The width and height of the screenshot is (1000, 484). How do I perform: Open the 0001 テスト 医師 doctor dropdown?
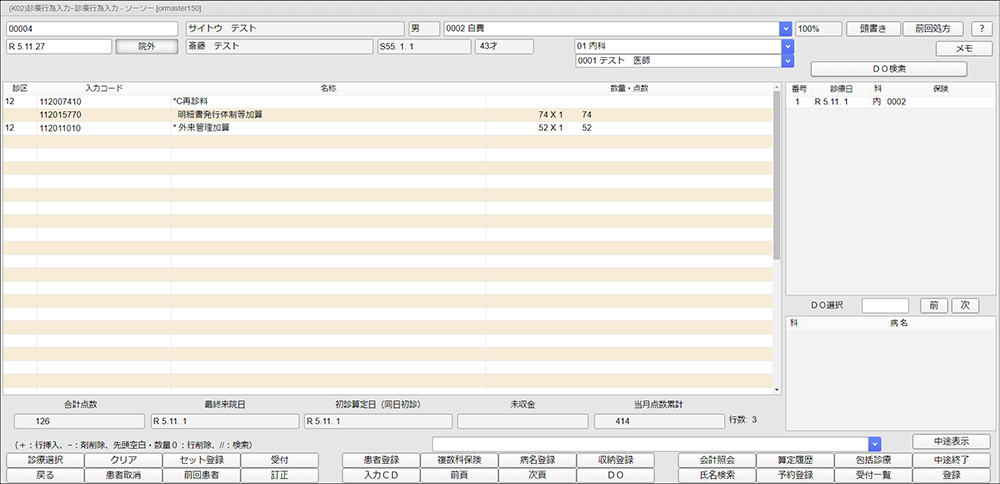787,61
